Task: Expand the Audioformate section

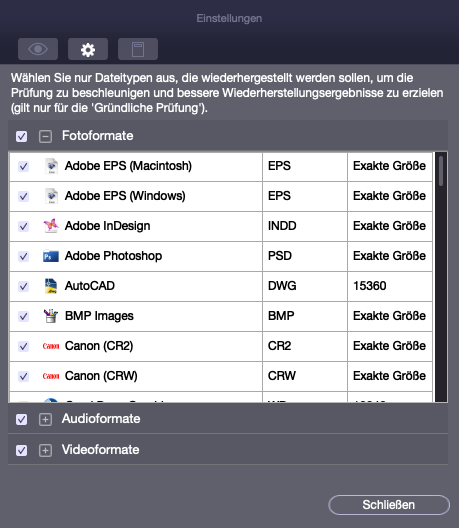Action: 45,420
